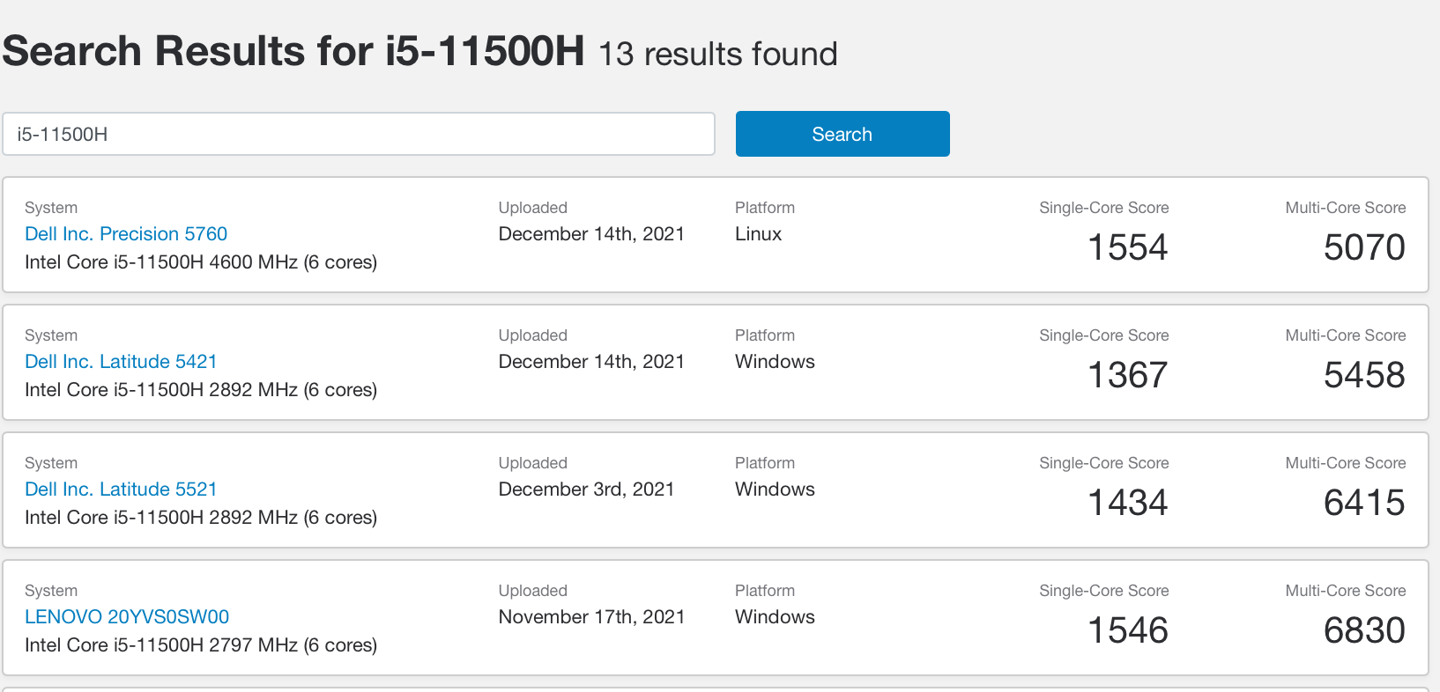The height and width of the screenshot is (692, 1440).
Task: Open the Dell Inc. Precision 5760 result
Action: click(126, 234)
